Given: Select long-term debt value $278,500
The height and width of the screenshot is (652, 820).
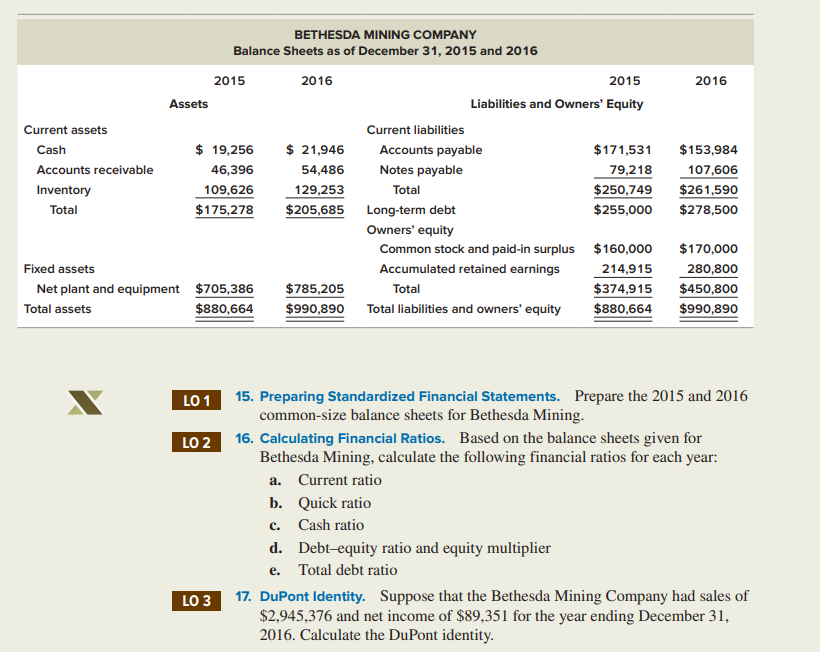Looking at the screenshot, I should click(x=709, y=210).
